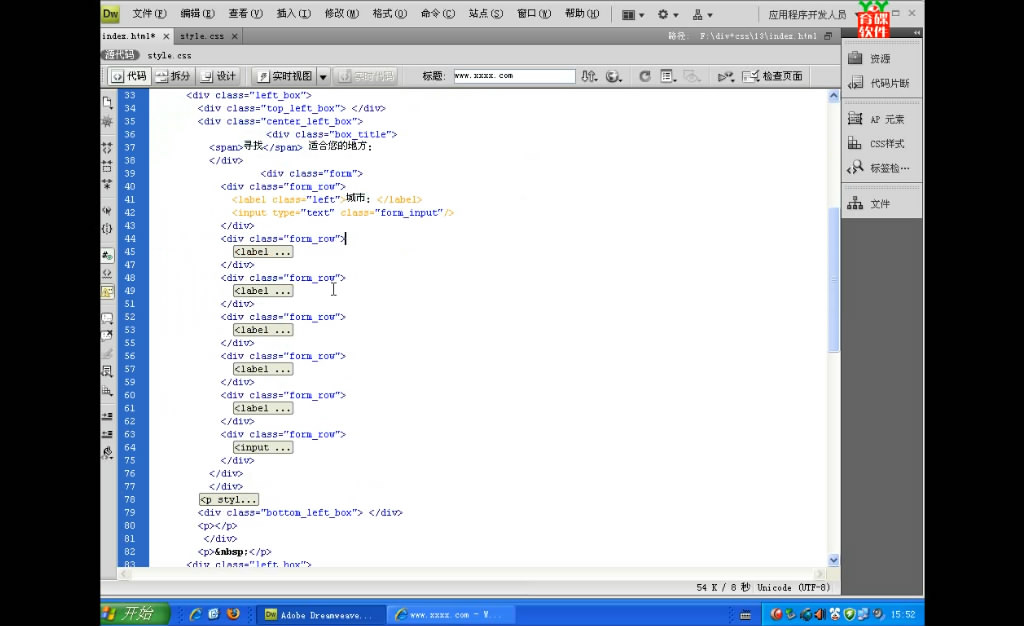Click refresh design view icon
The width and height of the screenshot is (1024, 626).
point(644,76)
